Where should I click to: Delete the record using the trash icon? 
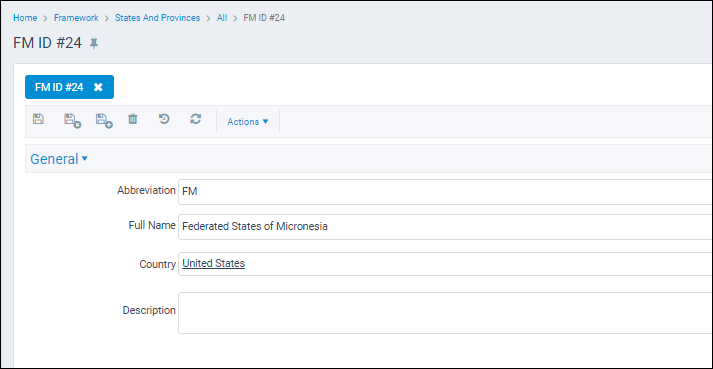click(132, 119)
